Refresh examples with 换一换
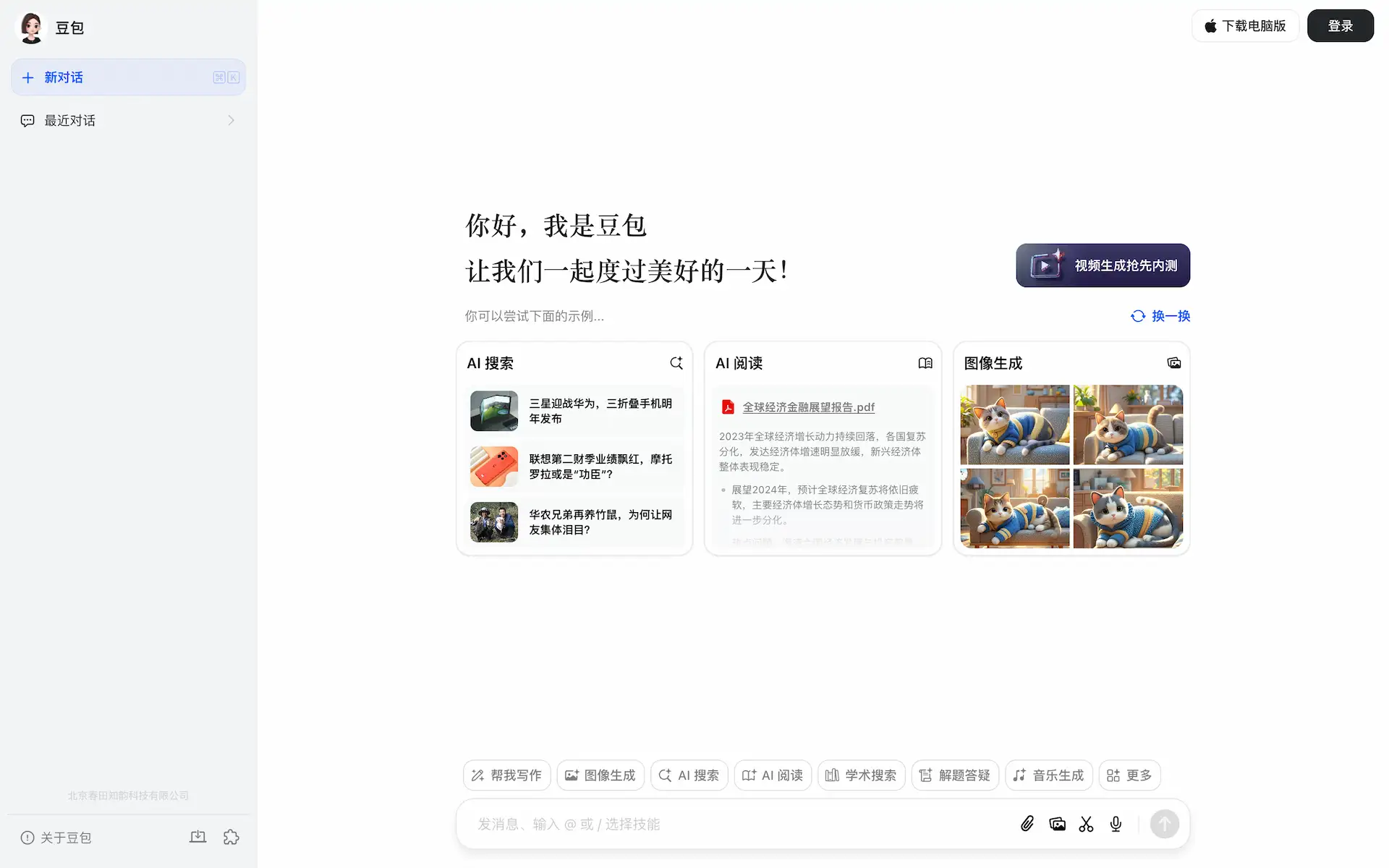 1160,316
